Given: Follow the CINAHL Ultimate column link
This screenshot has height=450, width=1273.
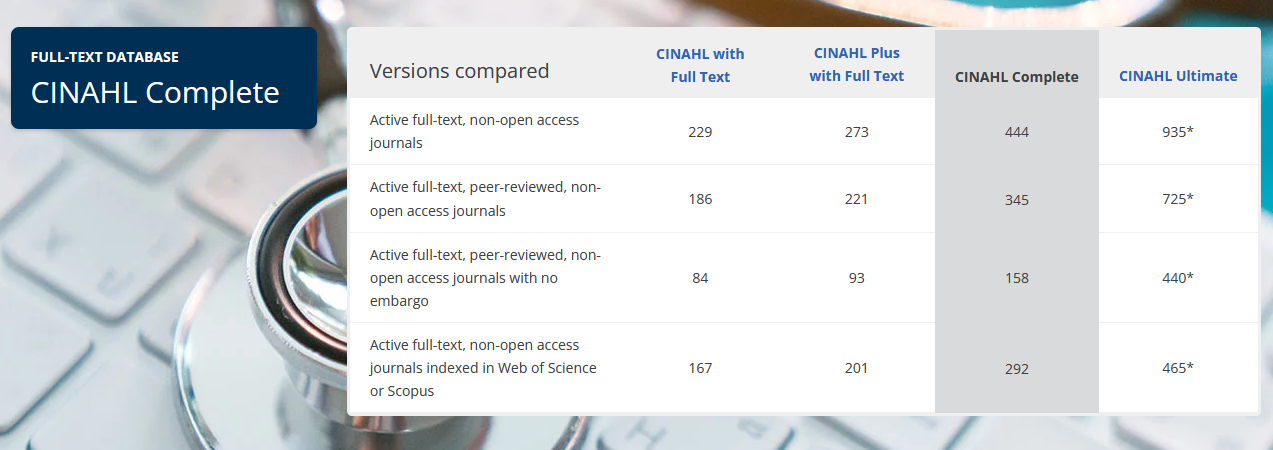Looking at the screenshot, I should [x=1177, y=76].
